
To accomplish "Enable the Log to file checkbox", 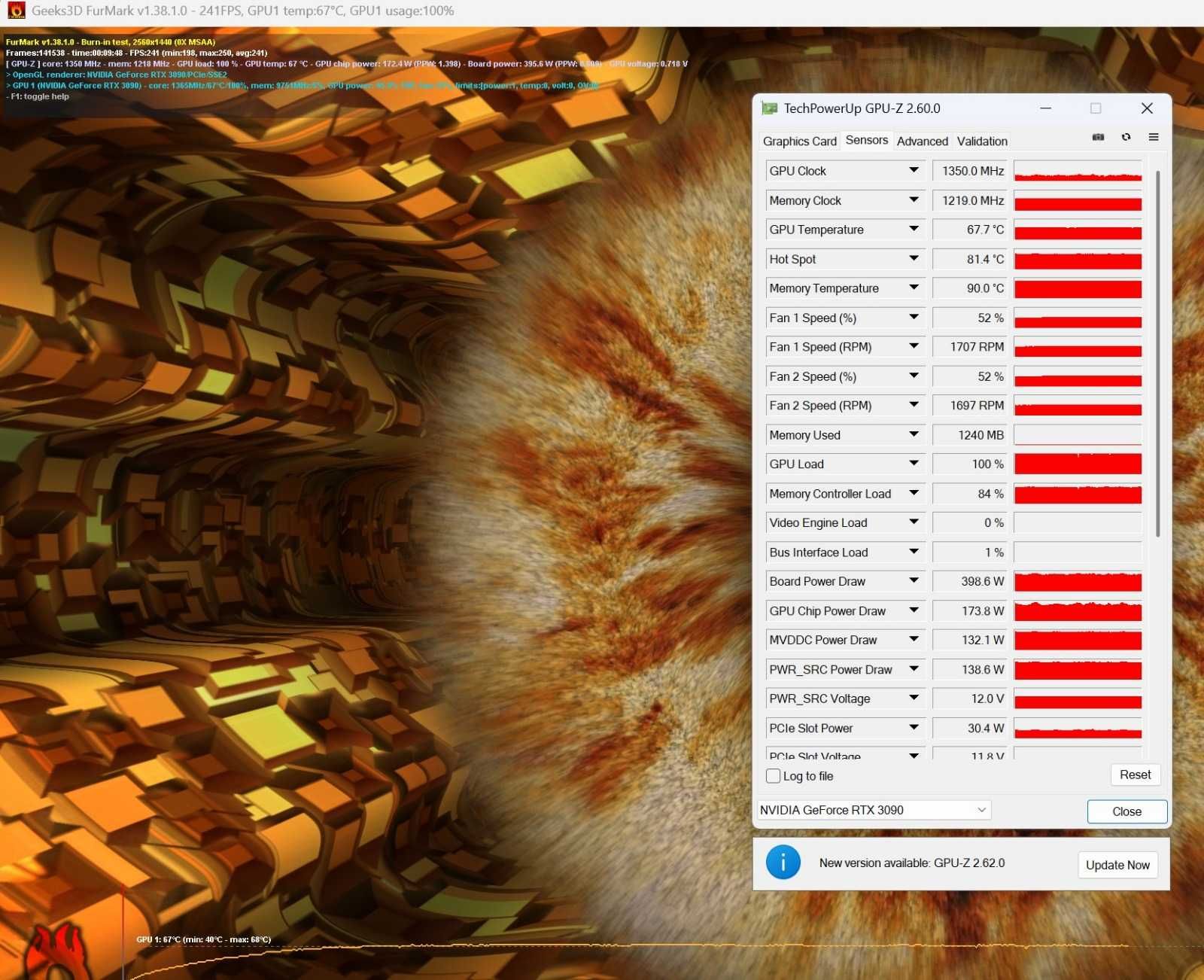I will (x=773, y=776).
